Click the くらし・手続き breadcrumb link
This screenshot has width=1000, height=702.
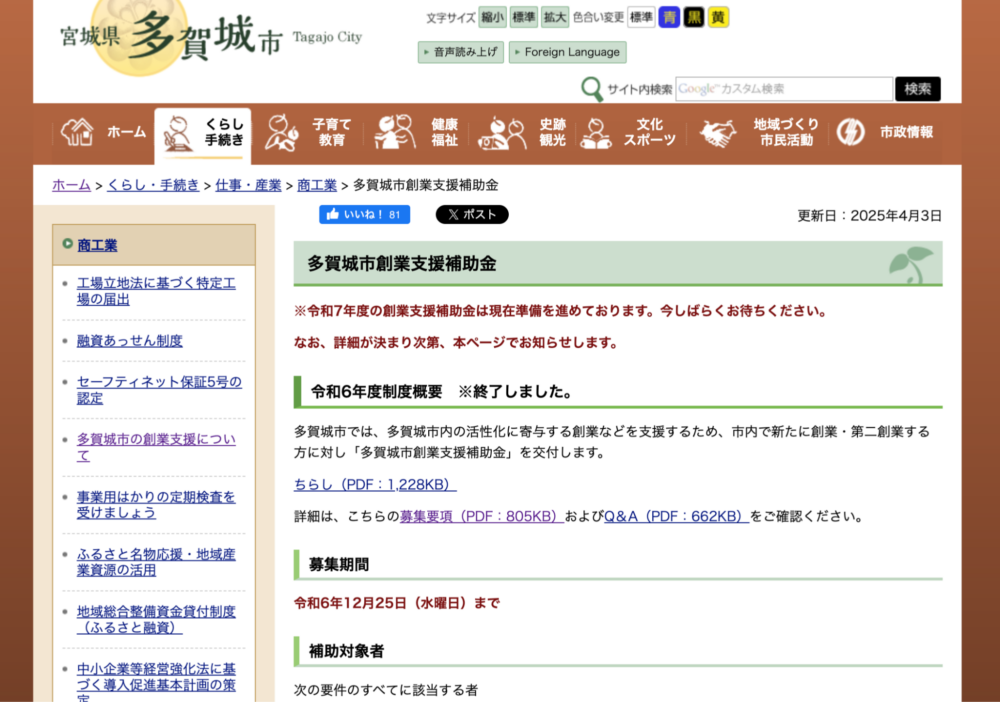tap(153, 185)
